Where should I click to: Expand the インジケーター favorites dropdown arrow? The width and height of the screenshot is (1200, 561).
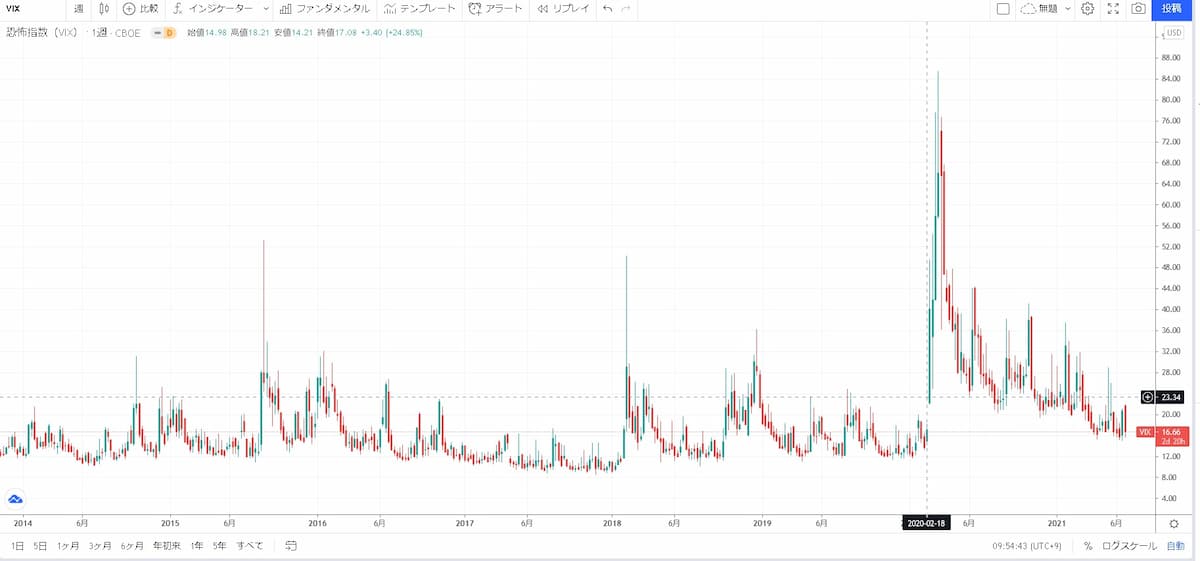(x=265, y=9)
